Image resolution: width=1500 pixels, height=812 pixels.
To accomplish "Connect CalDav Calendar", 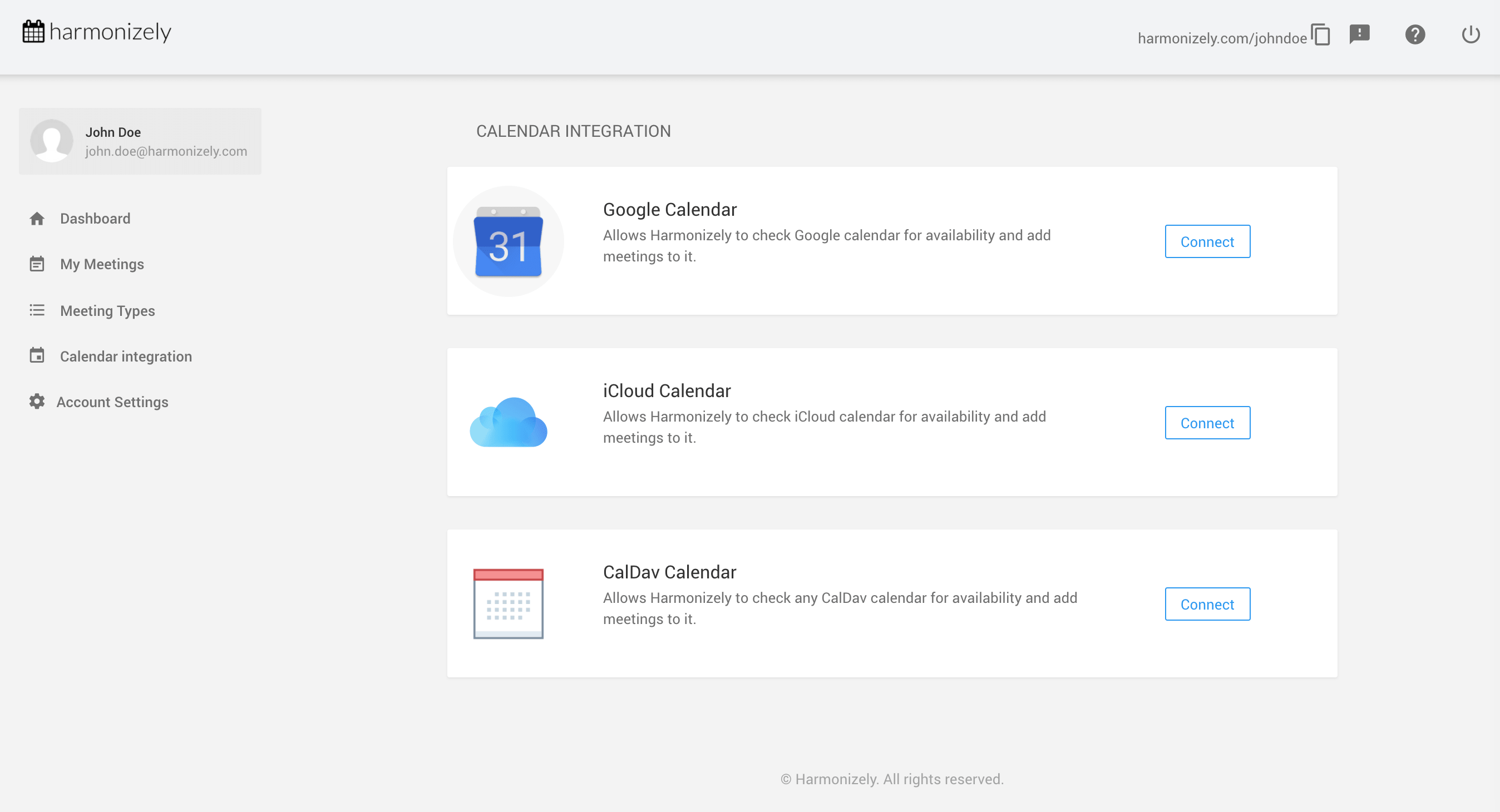I will [1207, 604].
